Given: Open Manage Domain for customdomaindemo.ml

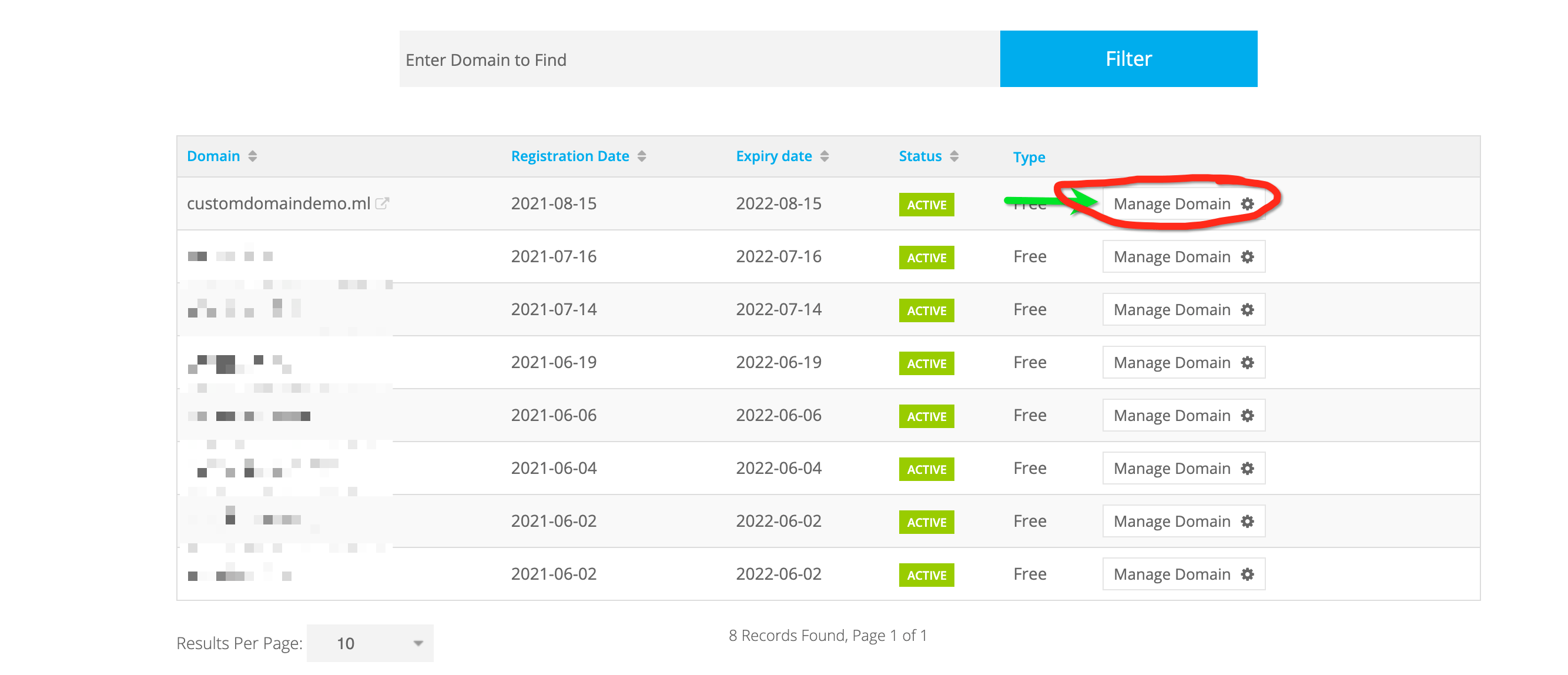Looking at the screenshot, I should (x=1183, y=204).
